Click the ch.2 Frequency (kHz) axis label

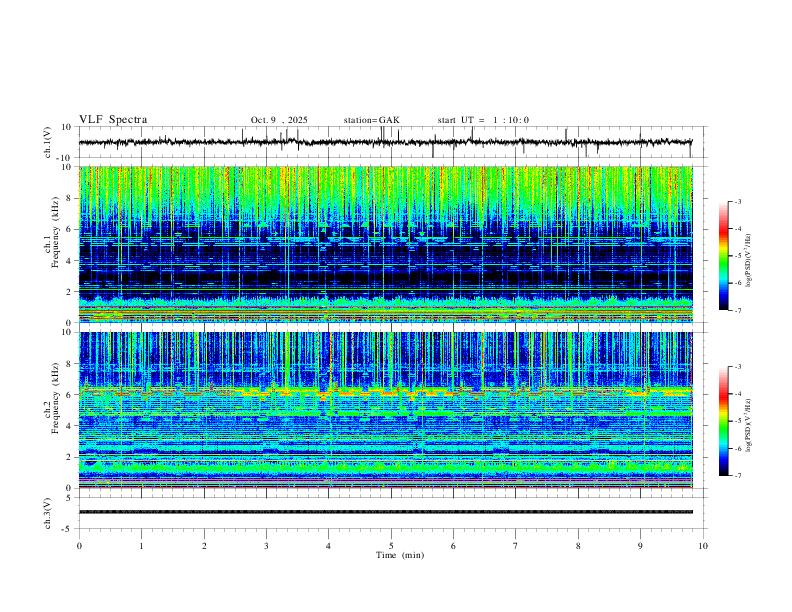pos(53,398)
